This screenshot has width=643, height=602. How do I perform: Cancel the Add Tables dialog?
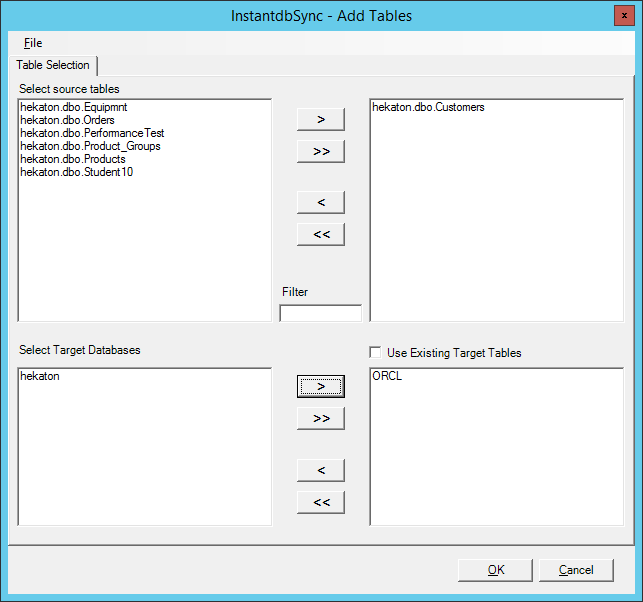click(x=576, y=570)
